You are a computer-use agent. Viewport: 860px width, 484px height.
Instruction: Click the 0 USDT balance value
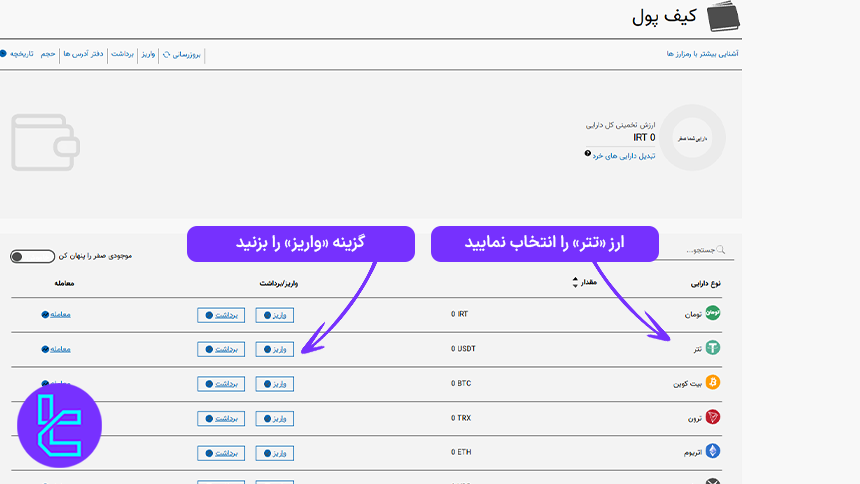pos(463,348)
